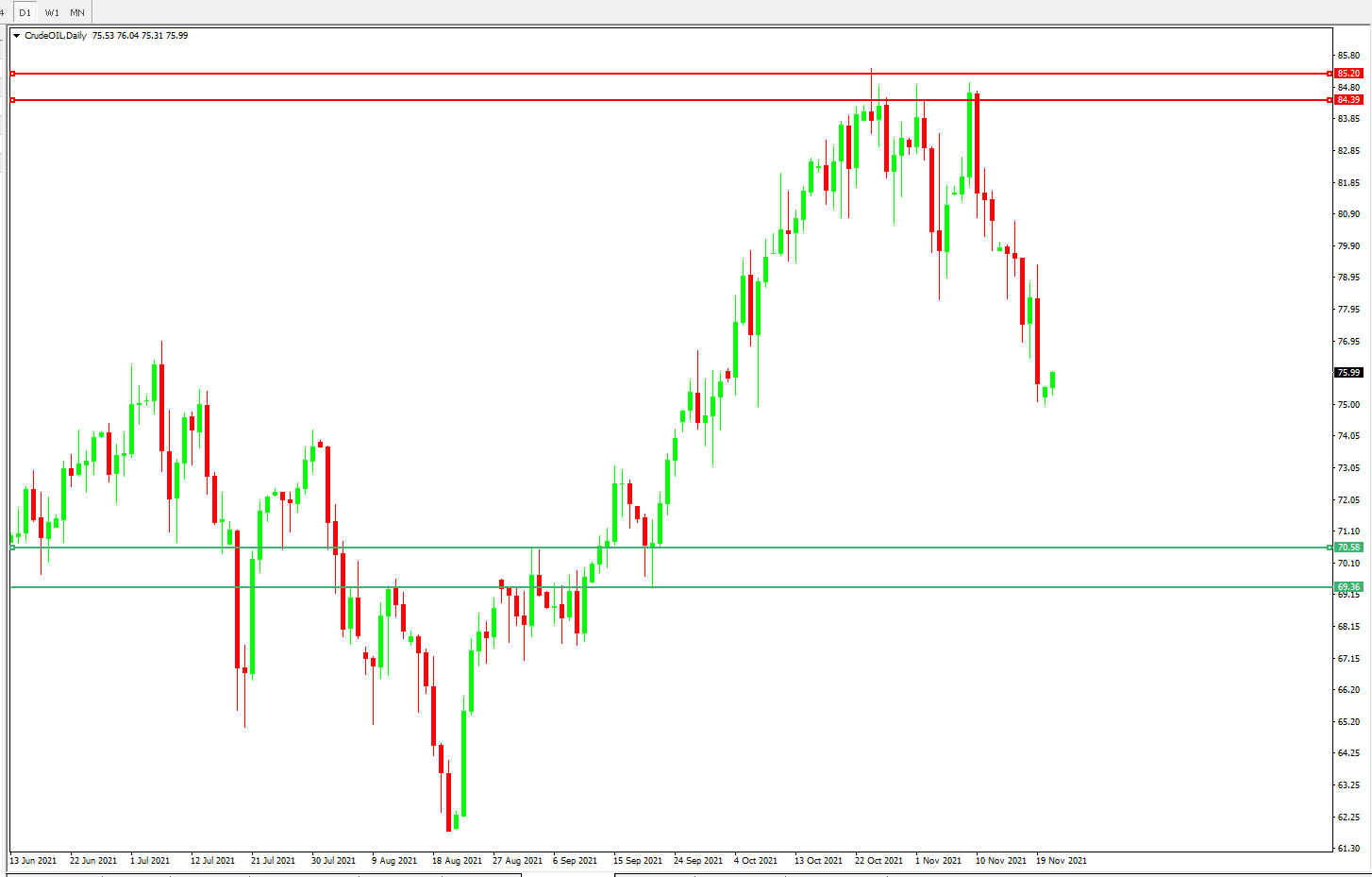Click the 10 Nov 2021 date label
This screenshot has width=1372, height=877.
pos(1001,861)
